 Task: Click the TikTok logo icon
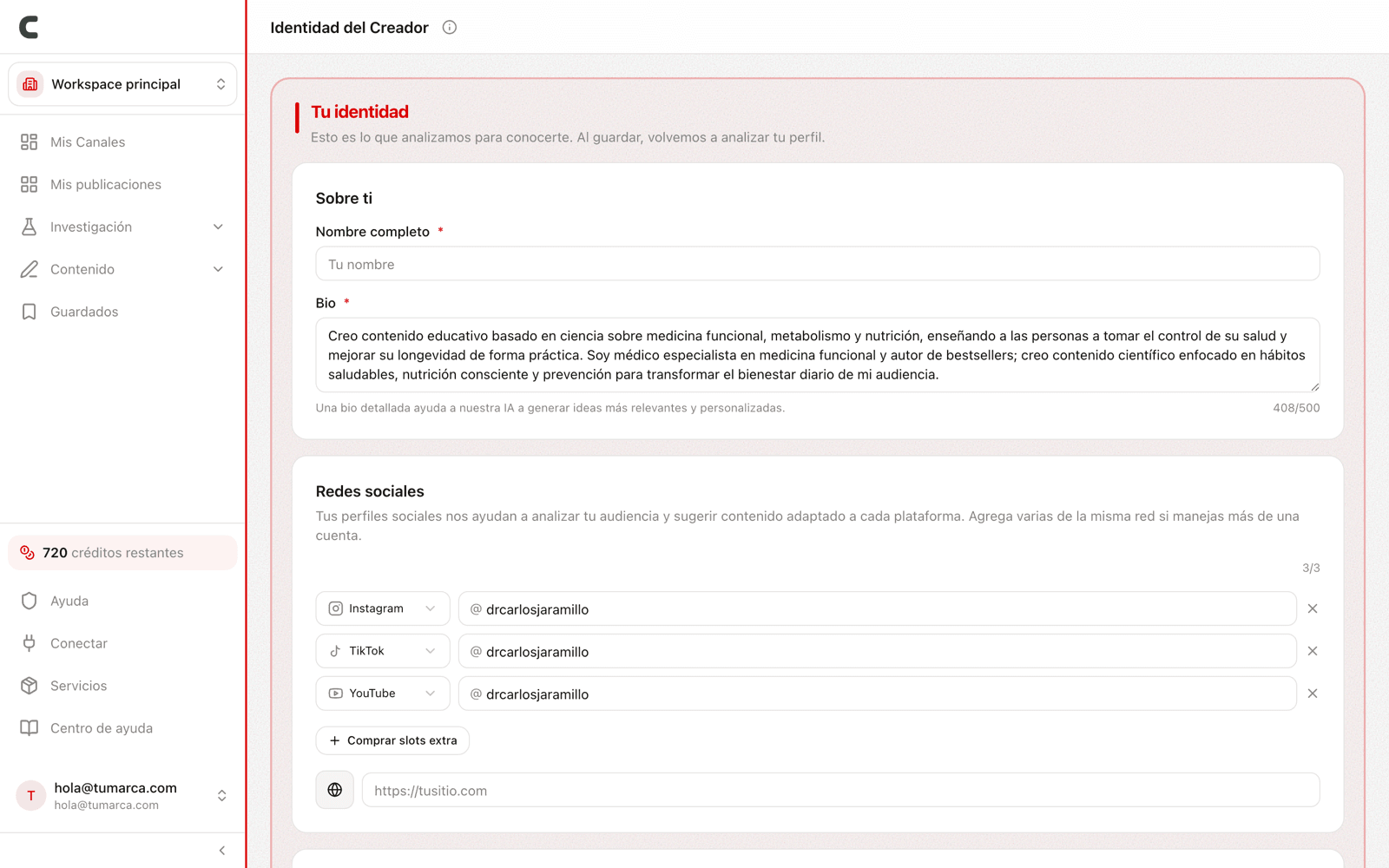[x=336, y=651]
